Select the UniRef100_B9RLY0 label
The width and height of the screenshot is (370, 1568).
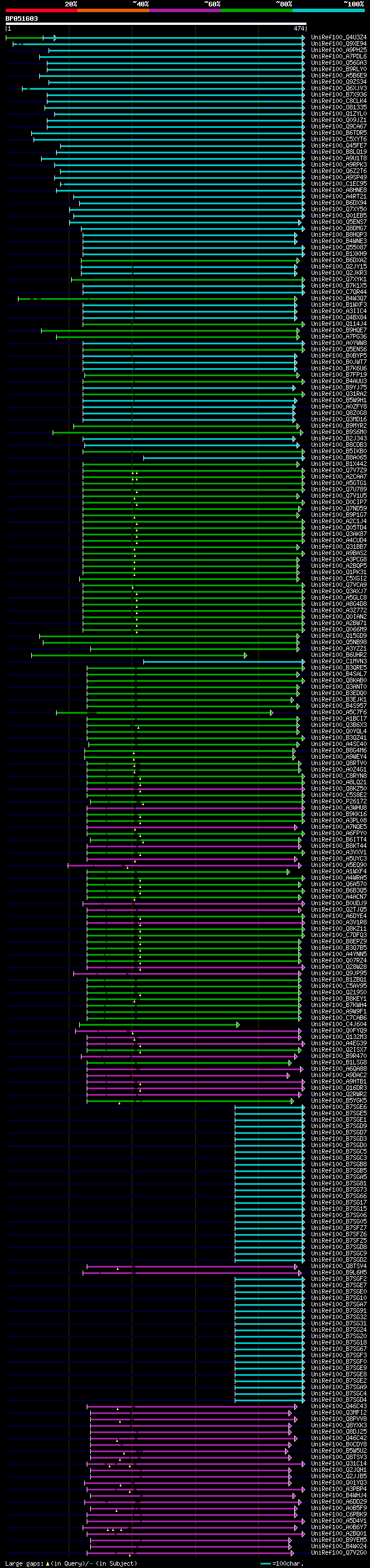338,69
